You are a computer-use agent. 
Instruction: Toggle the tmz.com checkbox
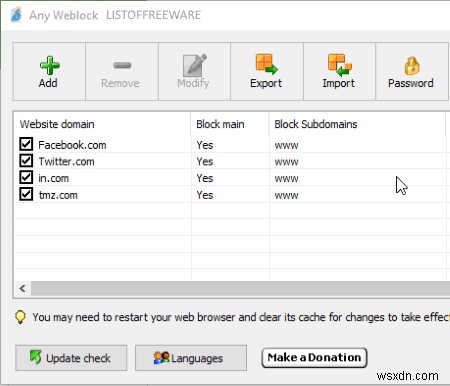coord(26,194)
